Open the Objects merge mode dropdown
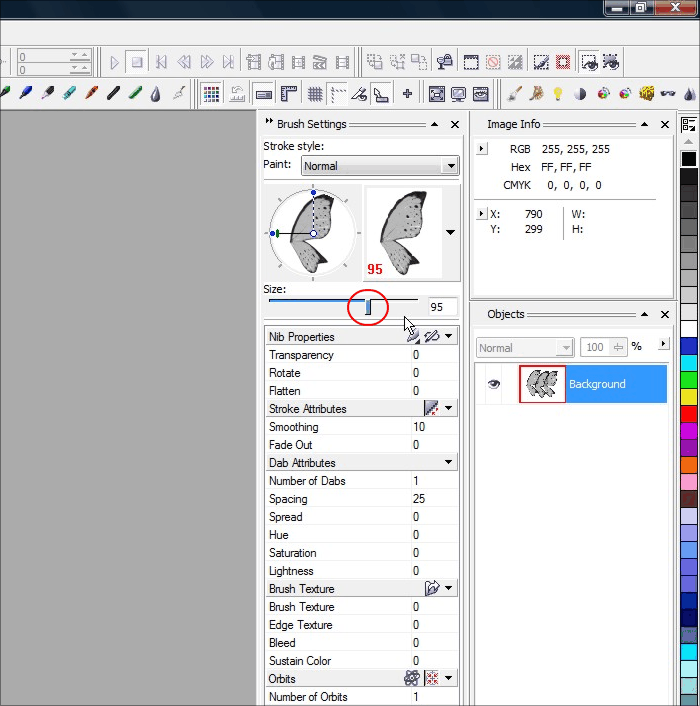The image size is (700, 706). tap(524, 347)
